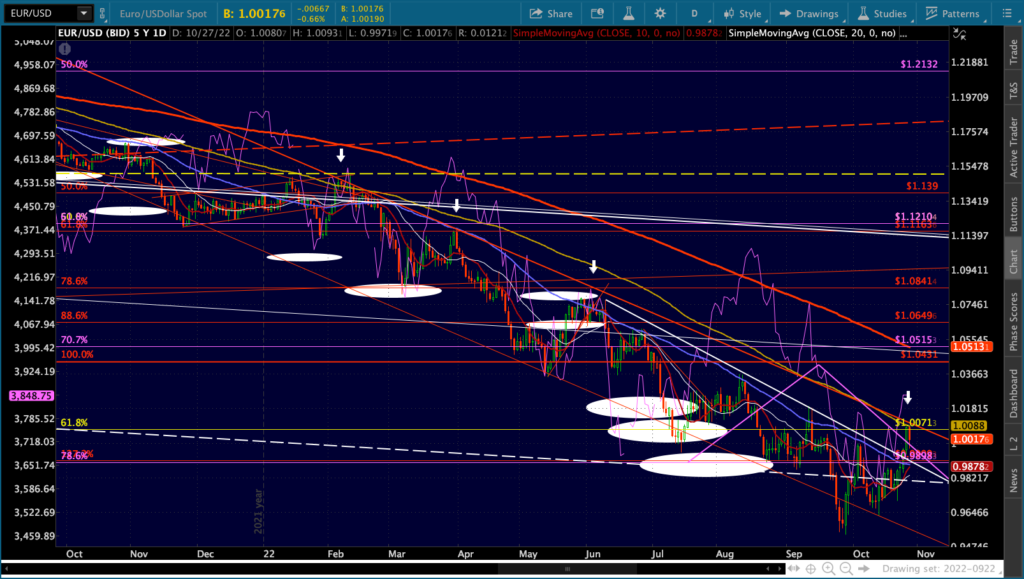The width and height of the screenshot is (1024, 579).
Task: Click the collapse-arrows icon above price axis
Action: [959, 34]
